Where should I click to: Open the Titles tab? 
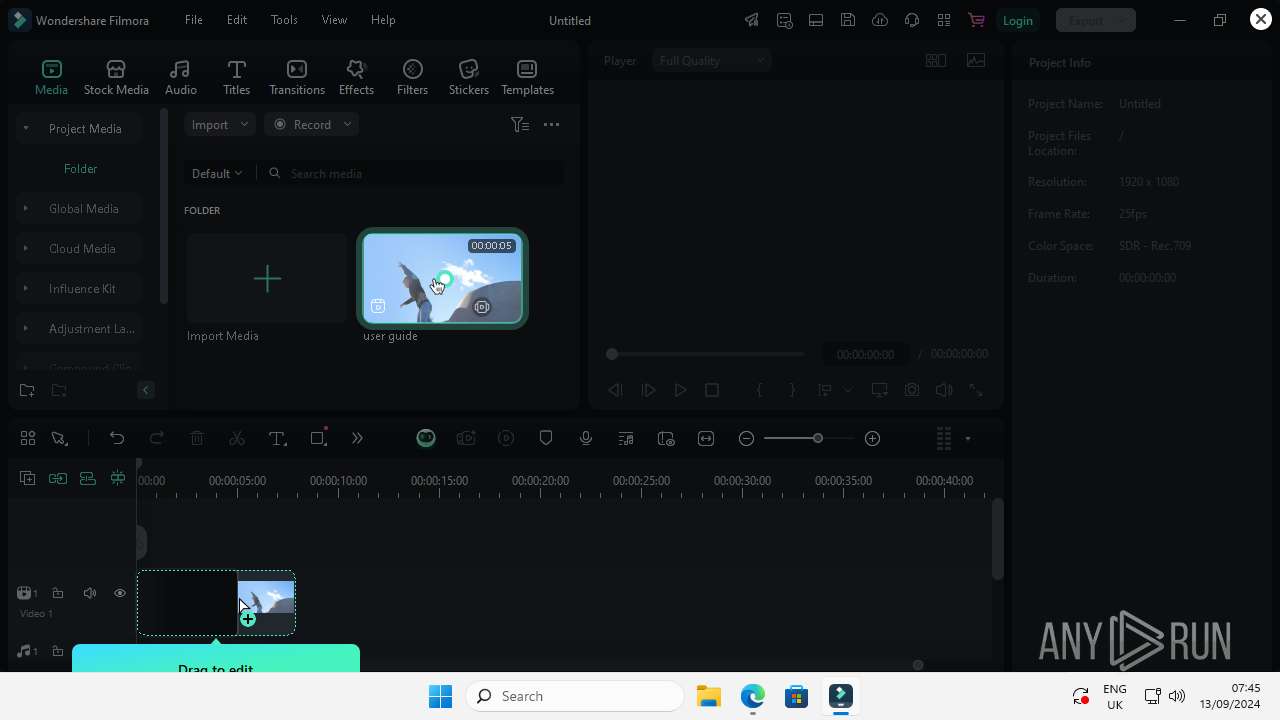pos(236,77)
